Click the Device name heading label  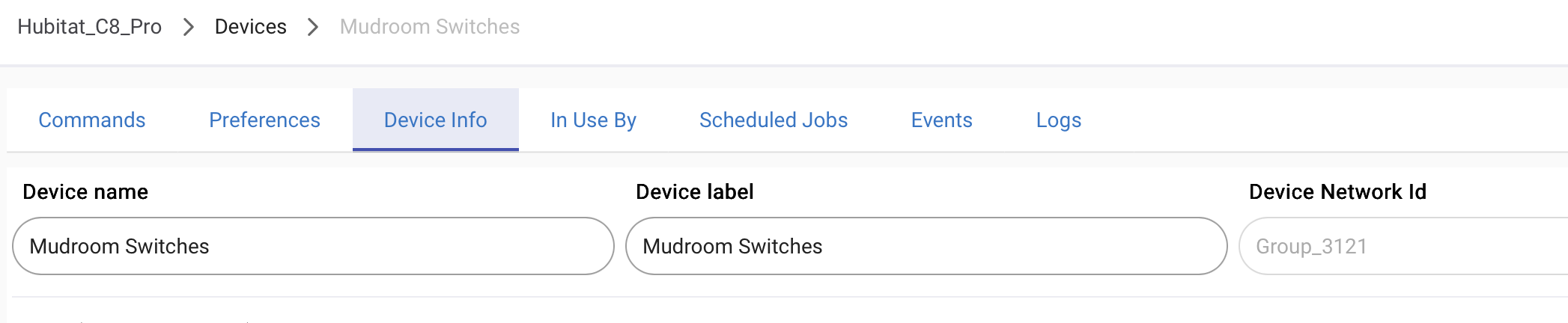(85, 192)
